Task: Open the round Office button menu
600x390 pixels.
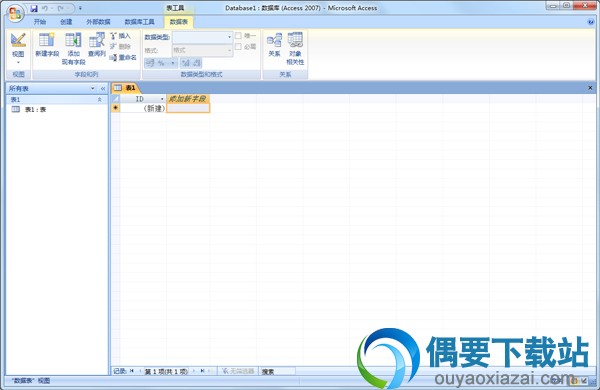Action: point(15,14)
